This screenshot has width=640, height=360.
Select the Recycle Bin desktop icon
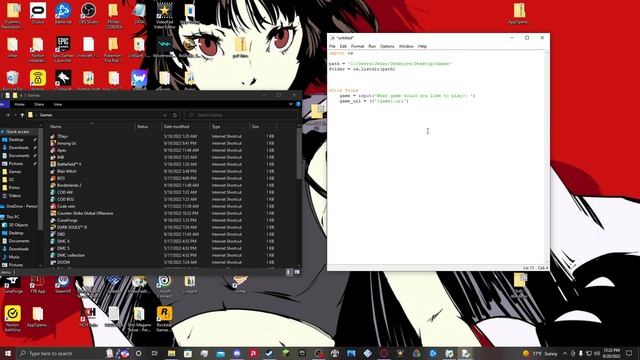pos(13,80)
